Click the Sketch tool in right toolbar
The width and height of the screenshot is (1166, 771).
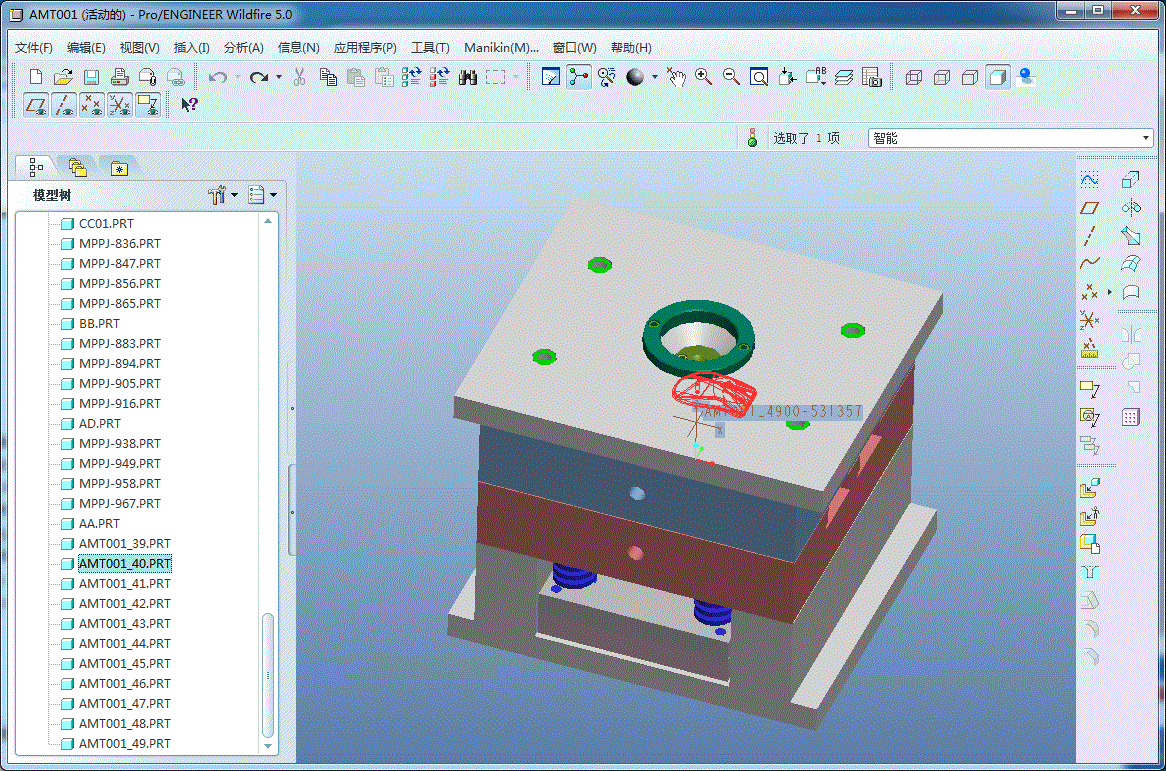coord(1090,180)
